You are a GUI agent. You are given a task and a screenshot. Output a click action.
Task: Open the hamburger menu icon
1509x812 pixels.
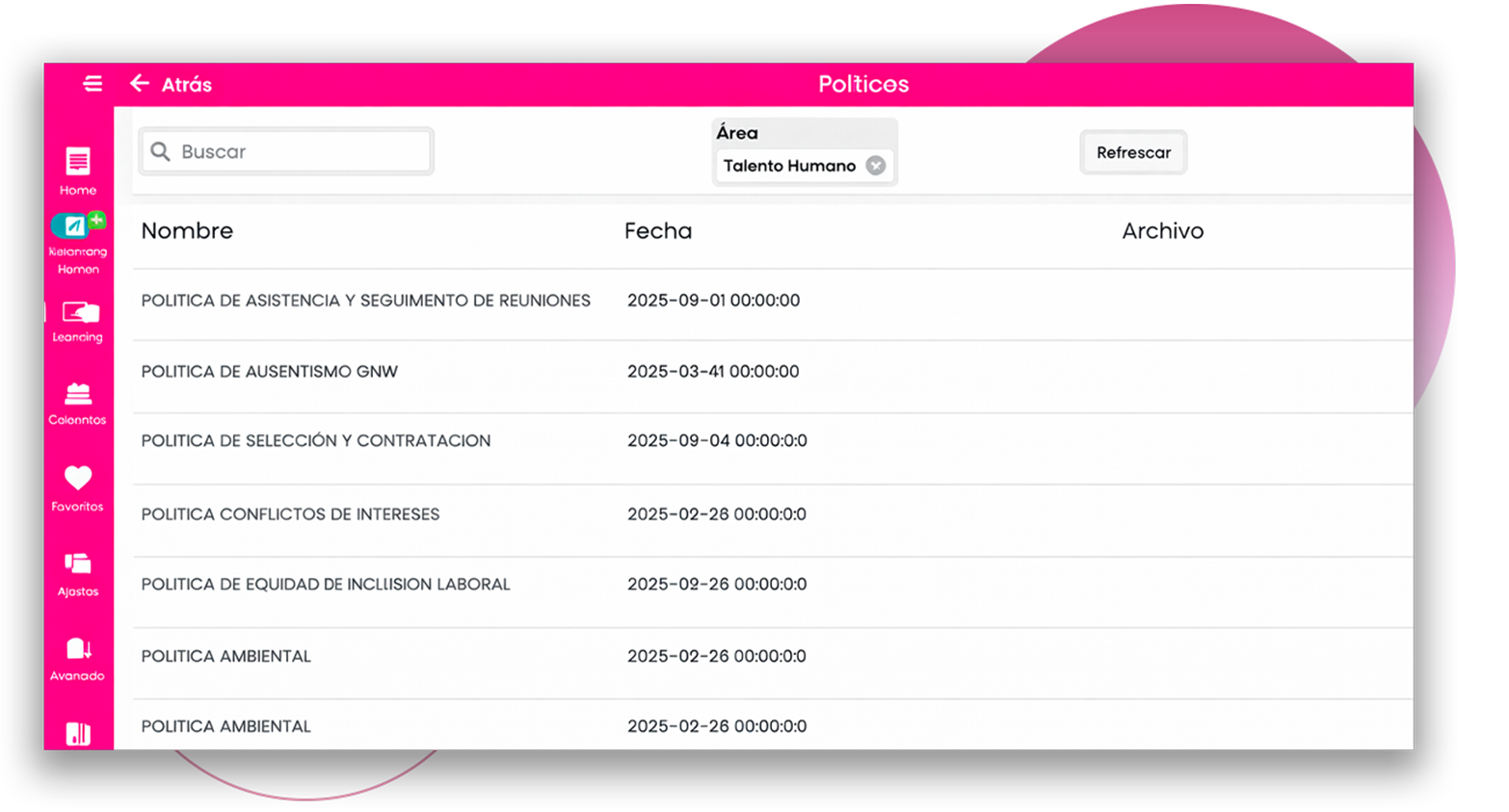[93, 84]
